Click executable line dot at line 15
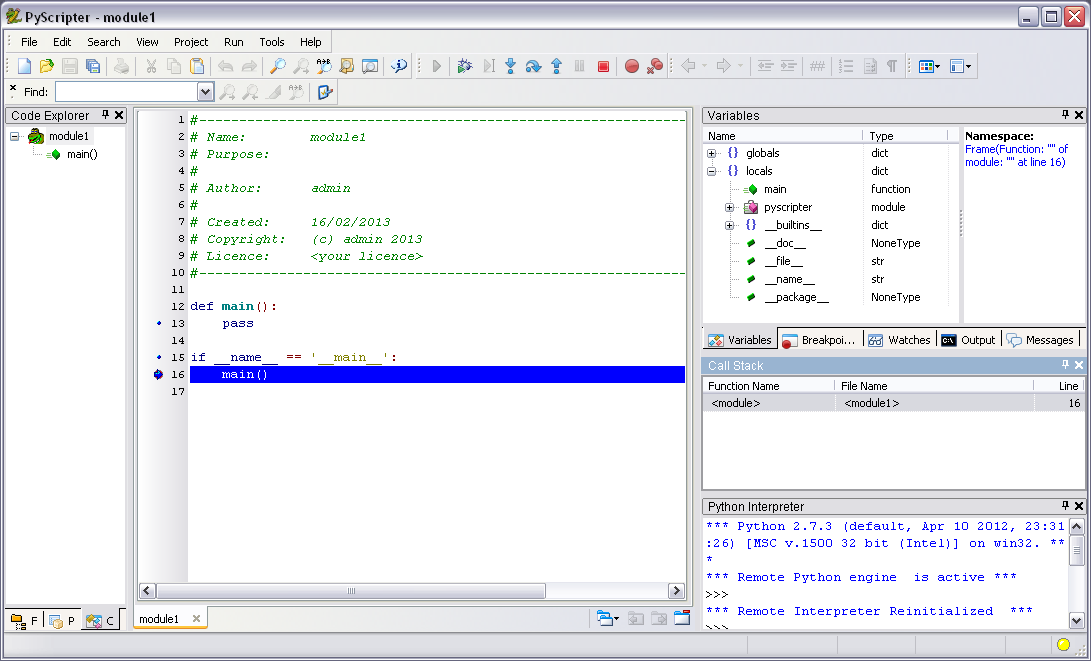 (x=159, y=357)
